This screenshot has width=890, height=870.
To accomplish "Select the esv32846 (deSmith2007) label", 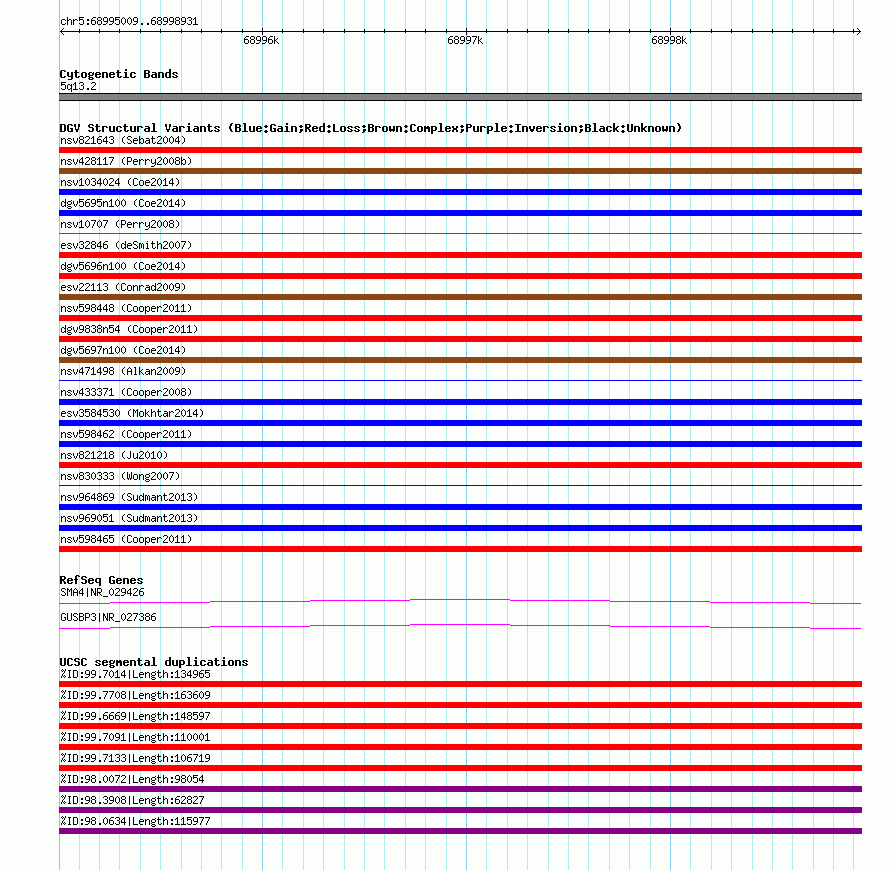I will tap(126, 245).
